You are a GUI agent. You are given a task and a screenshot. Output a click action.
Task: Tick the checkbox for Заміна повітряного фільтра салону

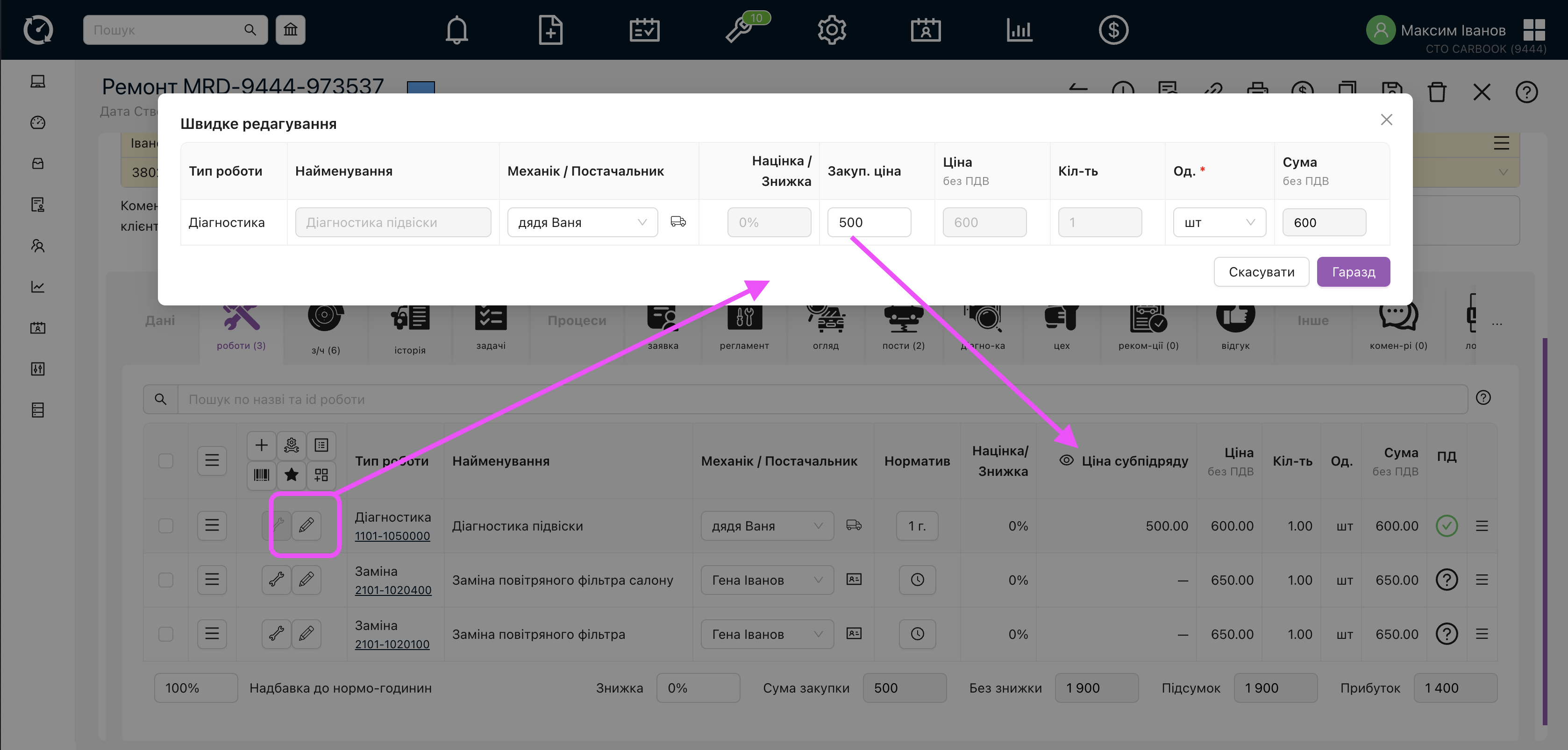tap(165, 580)
